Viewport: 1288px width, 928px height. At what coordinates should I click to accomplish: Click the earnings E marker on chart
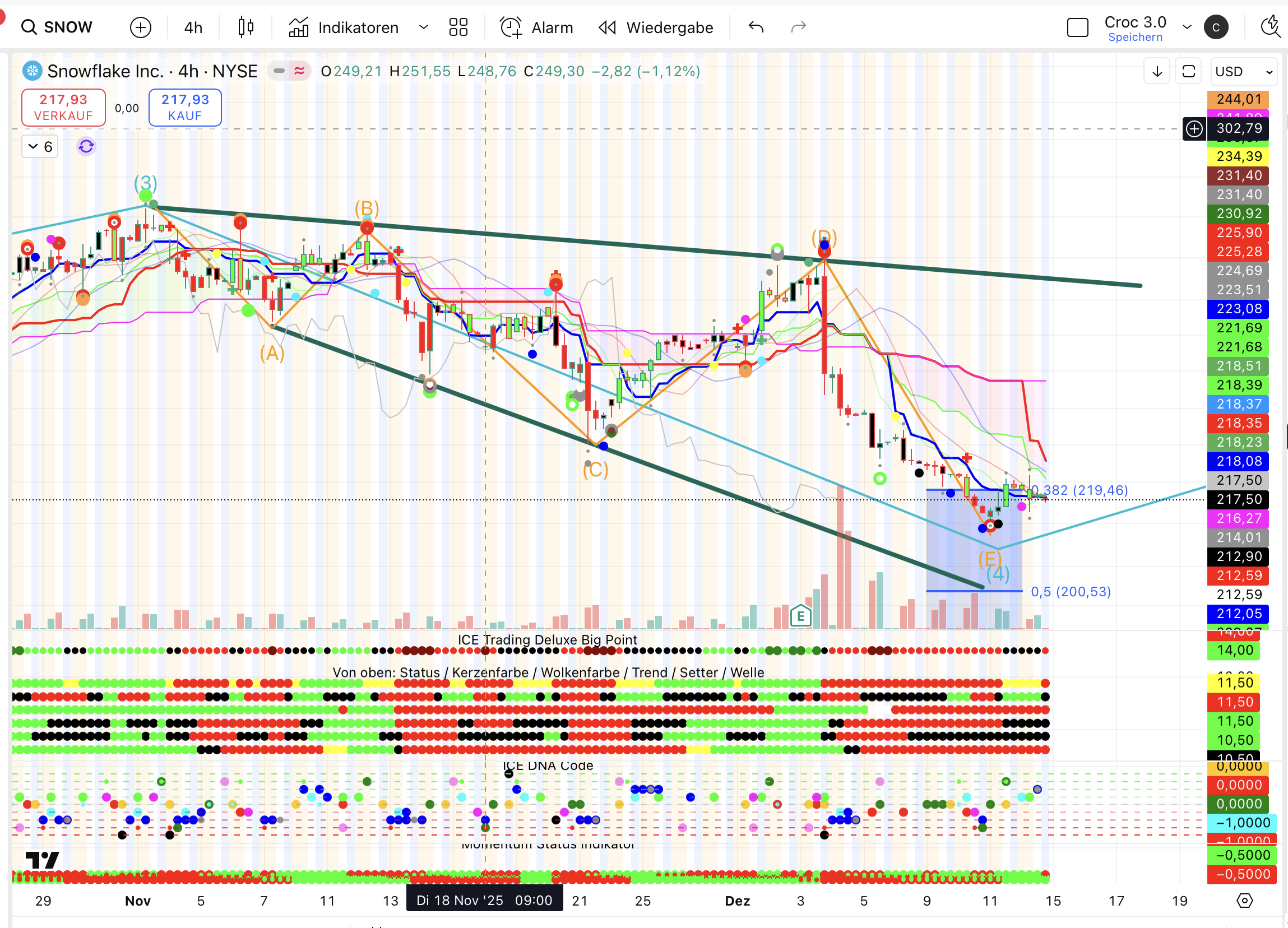(x=800, y=616)
